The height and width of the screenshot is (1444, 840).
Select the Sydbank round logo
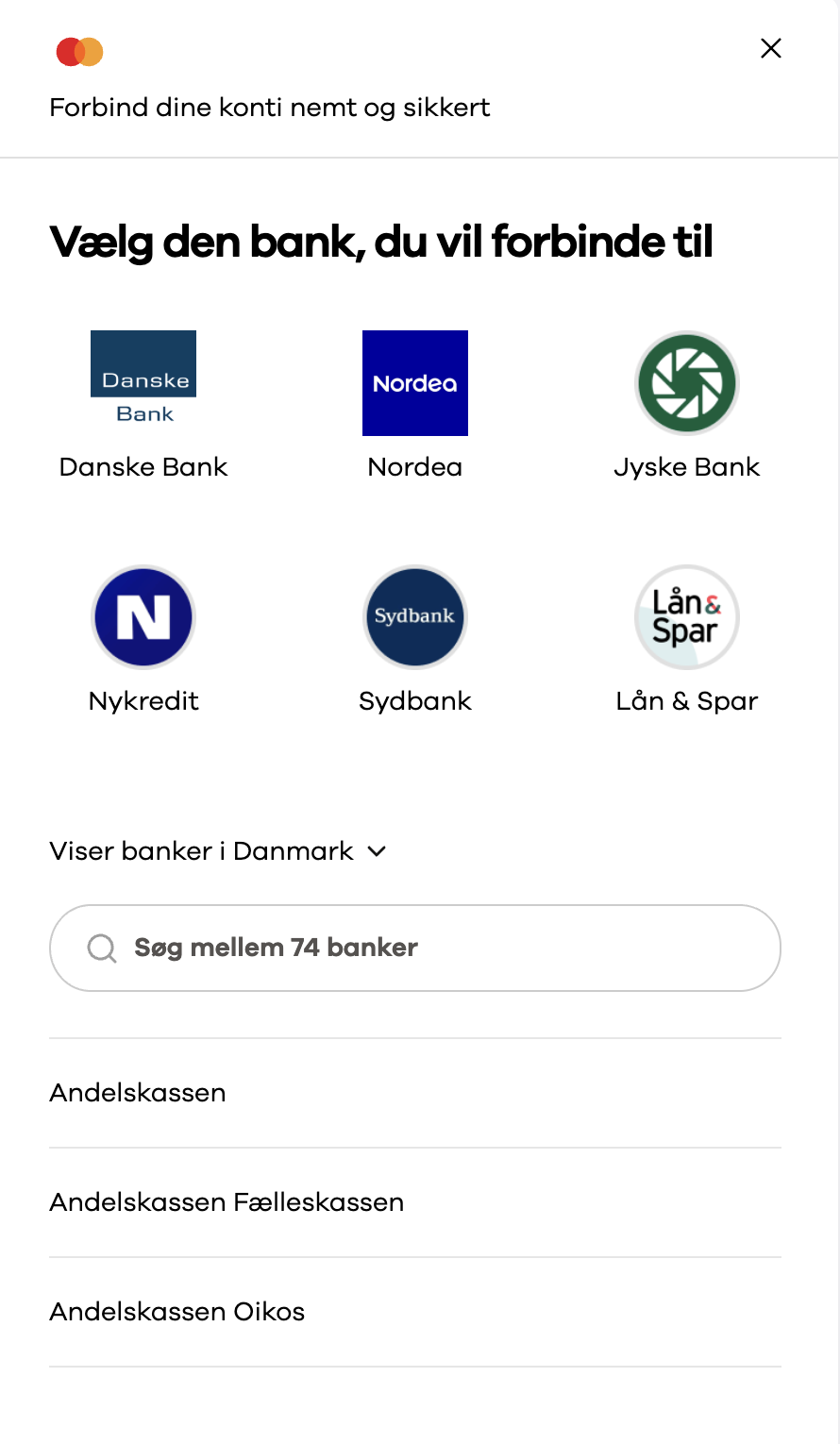(415, 616)
